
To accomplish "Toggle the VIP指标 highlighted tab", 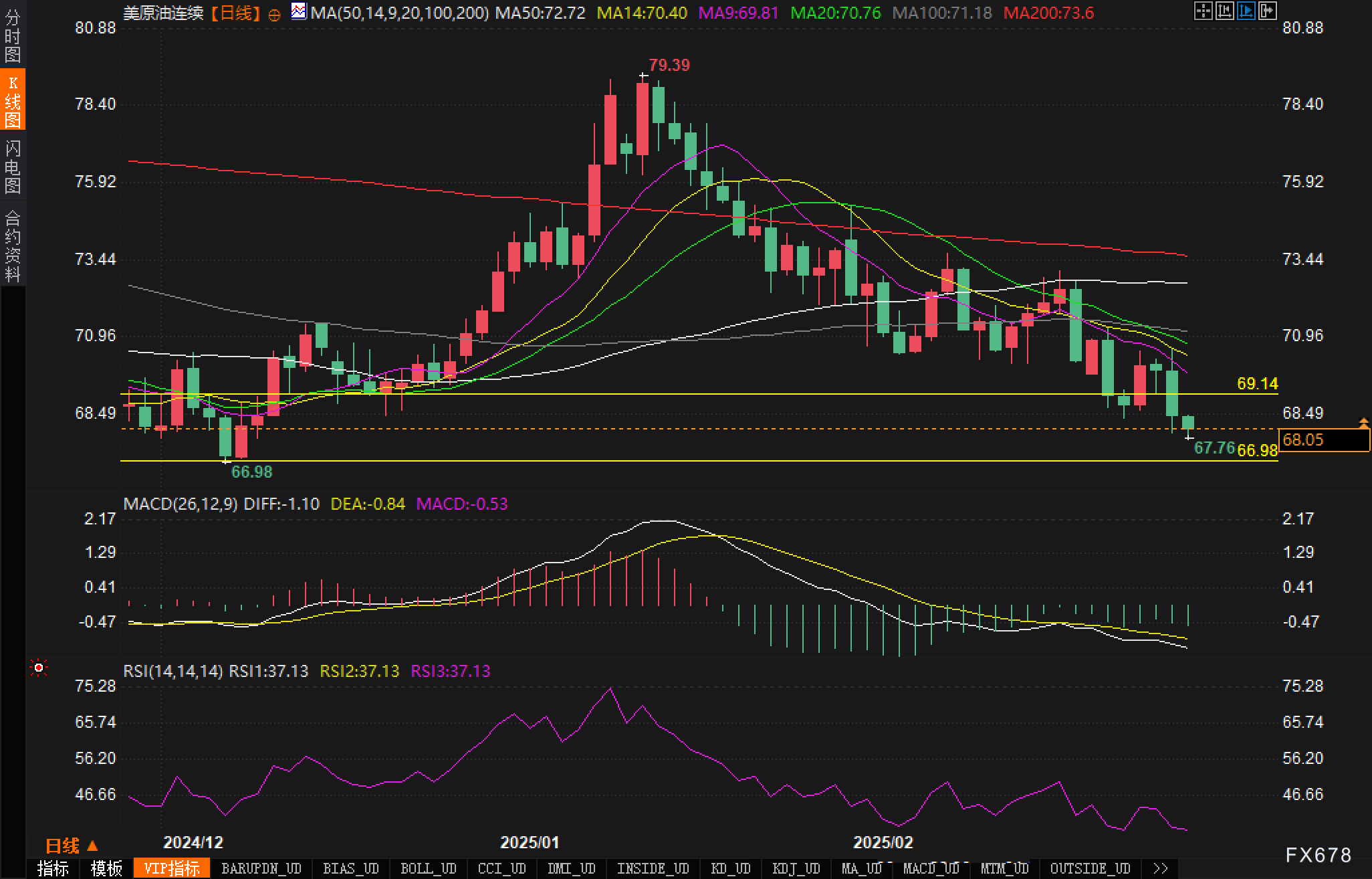I will (172, 868).
